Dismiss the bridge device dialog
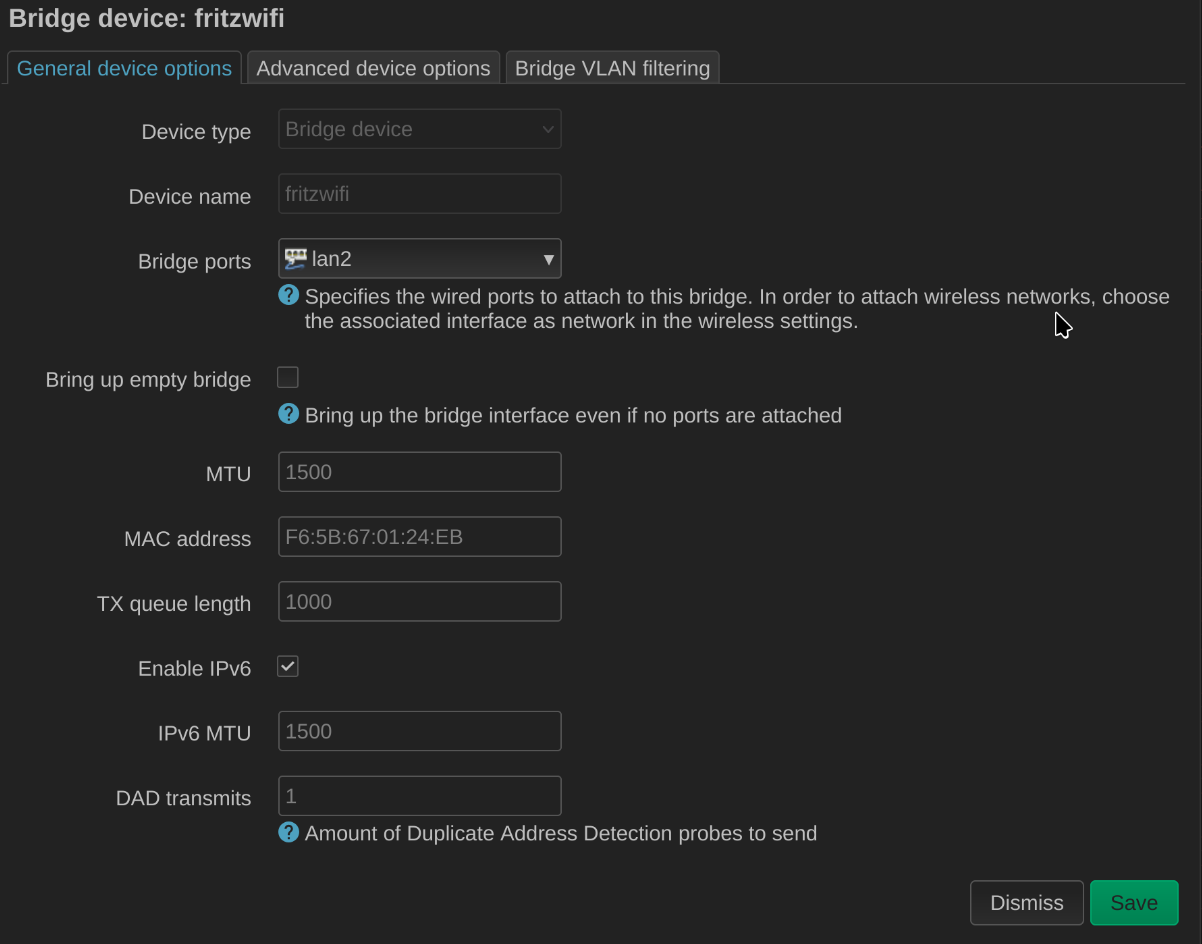The image size is (1202, 944). pyautogui.click(x=1026, y=902)
